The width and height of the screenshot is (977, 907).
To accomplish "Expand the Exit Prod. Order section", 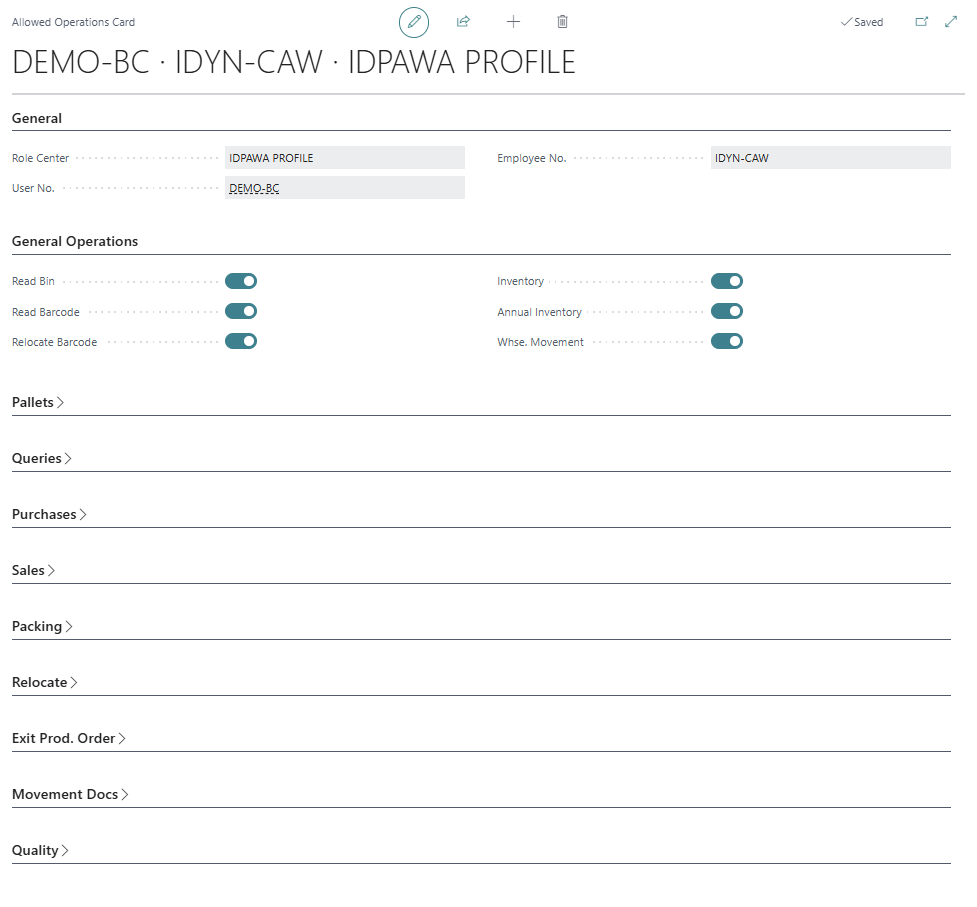I will 68,738.
